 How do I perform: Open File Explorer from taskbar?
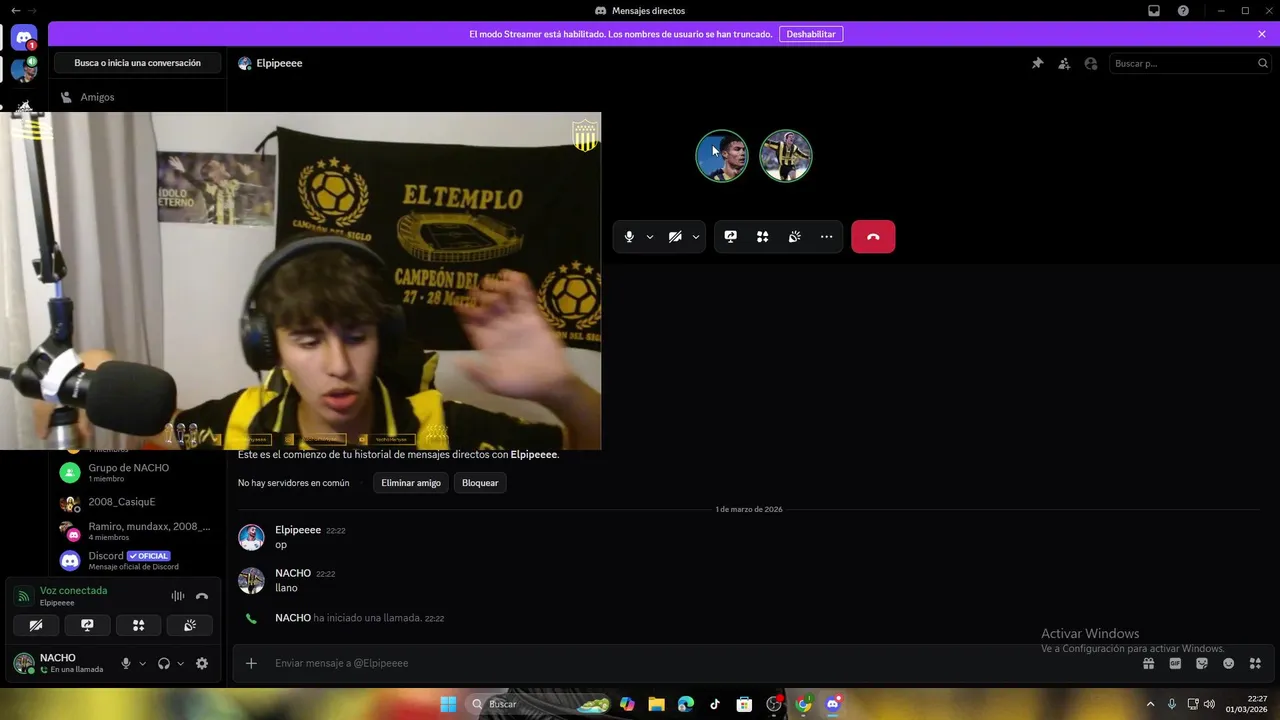point(656,704)
